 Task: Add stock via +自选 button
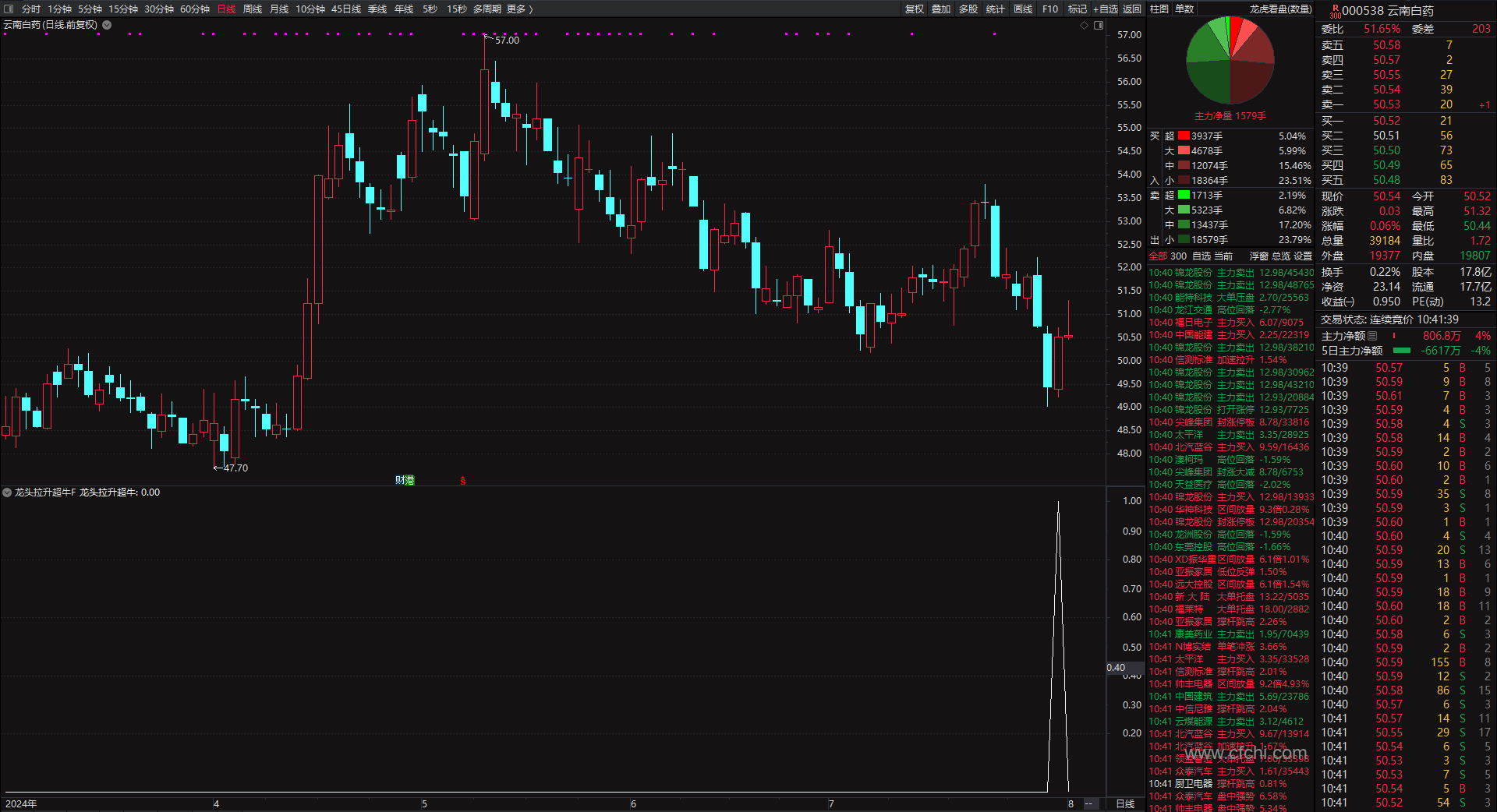1106,9
